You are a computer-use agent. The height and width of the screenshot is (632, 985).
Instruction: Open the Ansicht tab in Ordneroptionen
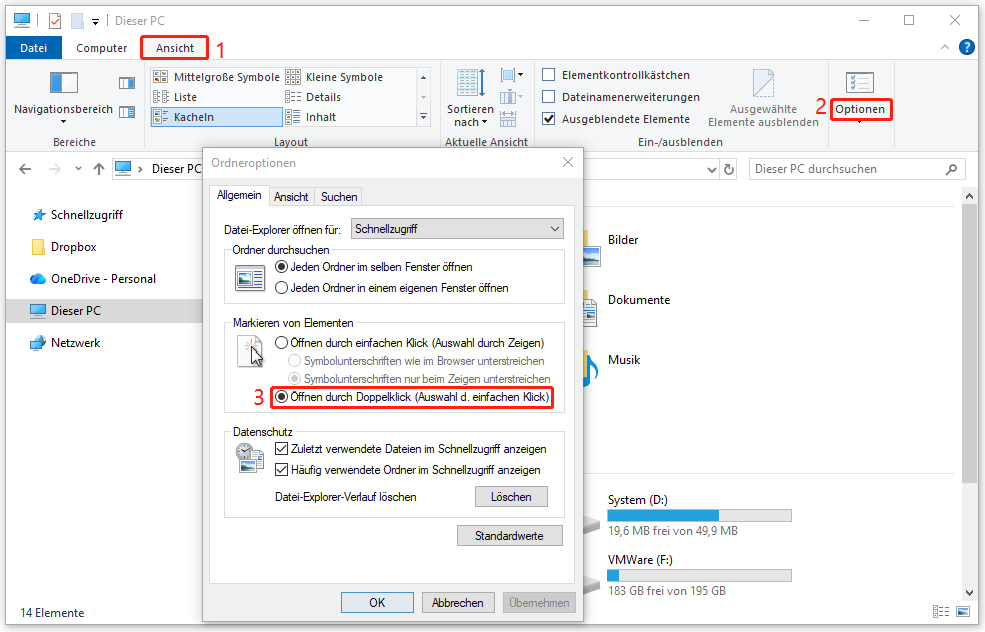click(291, 197)
